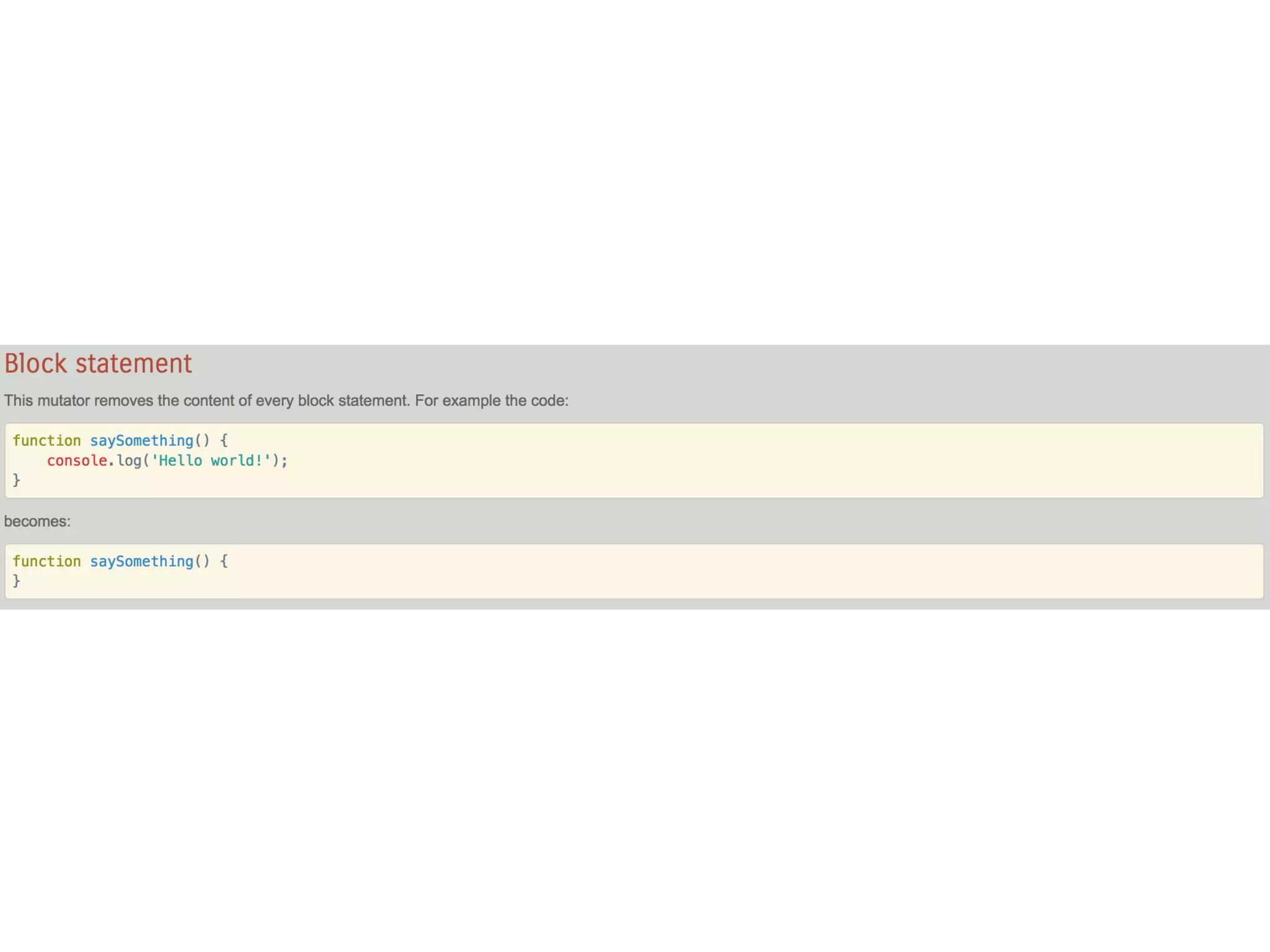Click the 'becomes:' label

tap(37, 521)
